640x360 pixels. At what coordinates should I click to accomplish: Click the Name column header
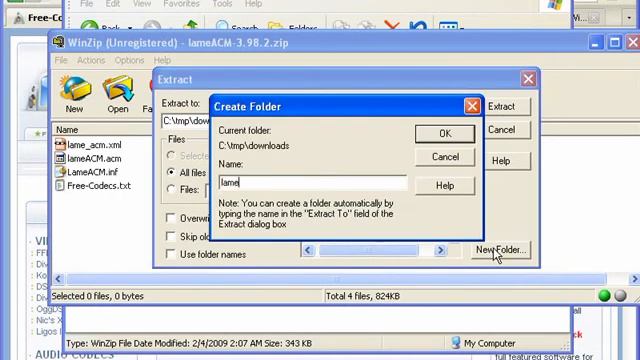tap(102, 130)
